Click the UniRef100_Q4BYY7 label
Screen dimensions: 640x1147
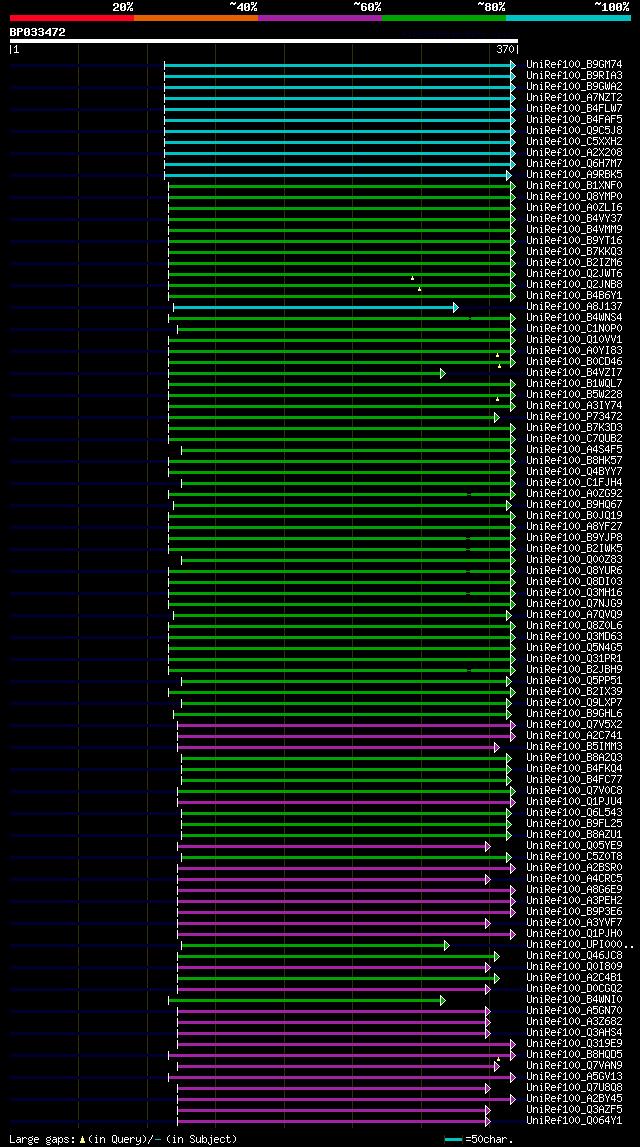pyautogui.click(x=574, y=472)
